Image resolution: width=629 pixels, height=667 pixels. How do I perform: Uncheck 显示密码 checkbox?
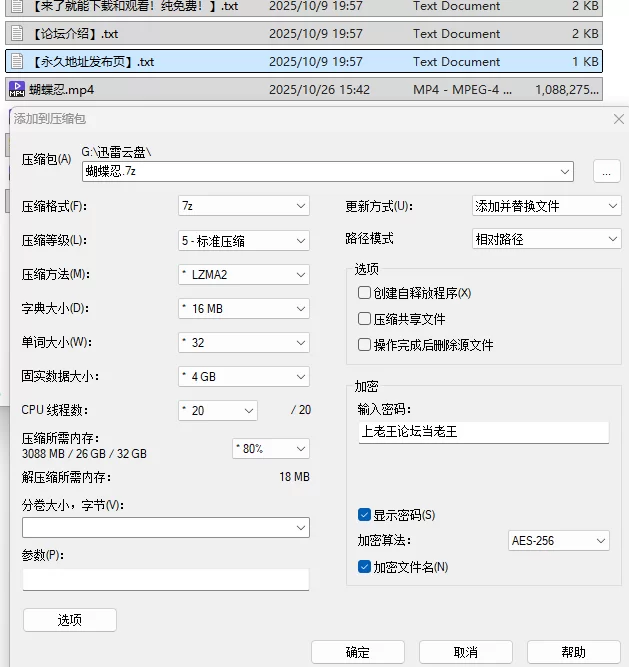point(365,515)
